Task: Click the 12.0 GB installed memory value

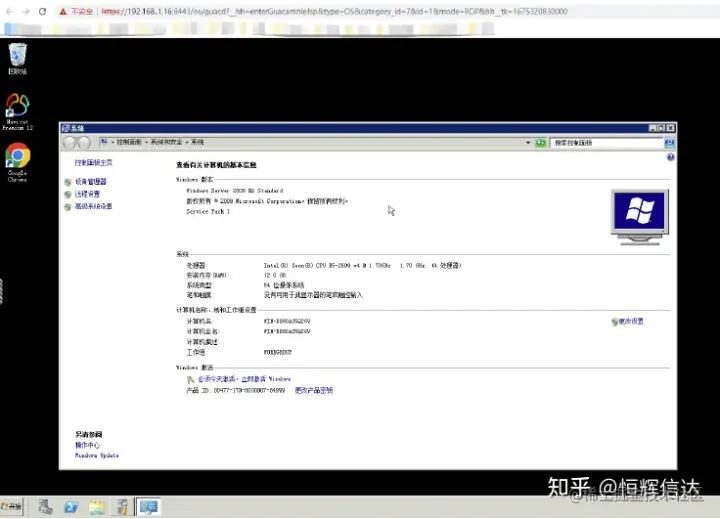Action: (x=275, y=275)
